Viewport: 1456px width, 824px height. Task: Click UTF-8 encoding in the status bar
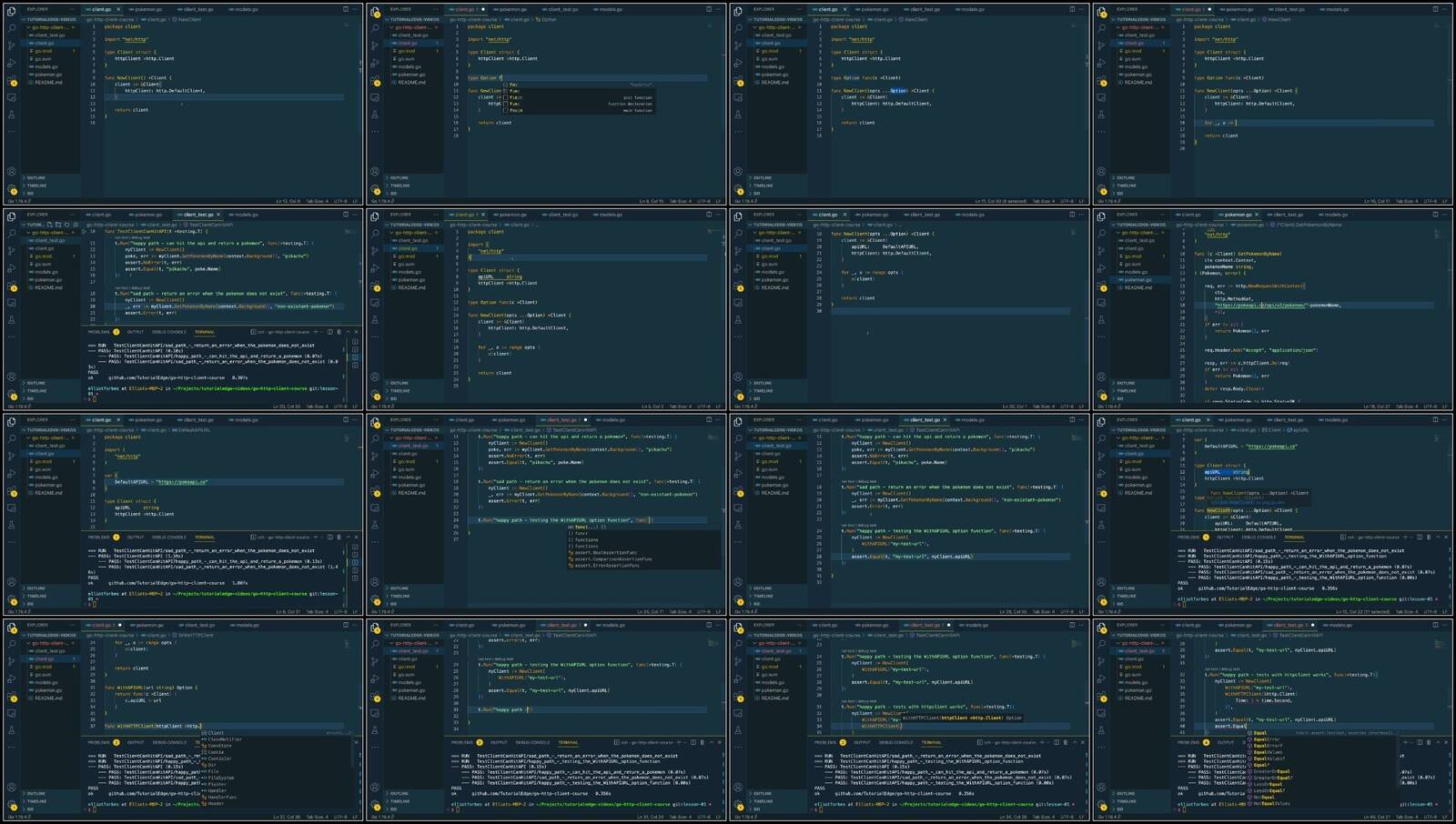click(339, 200)
